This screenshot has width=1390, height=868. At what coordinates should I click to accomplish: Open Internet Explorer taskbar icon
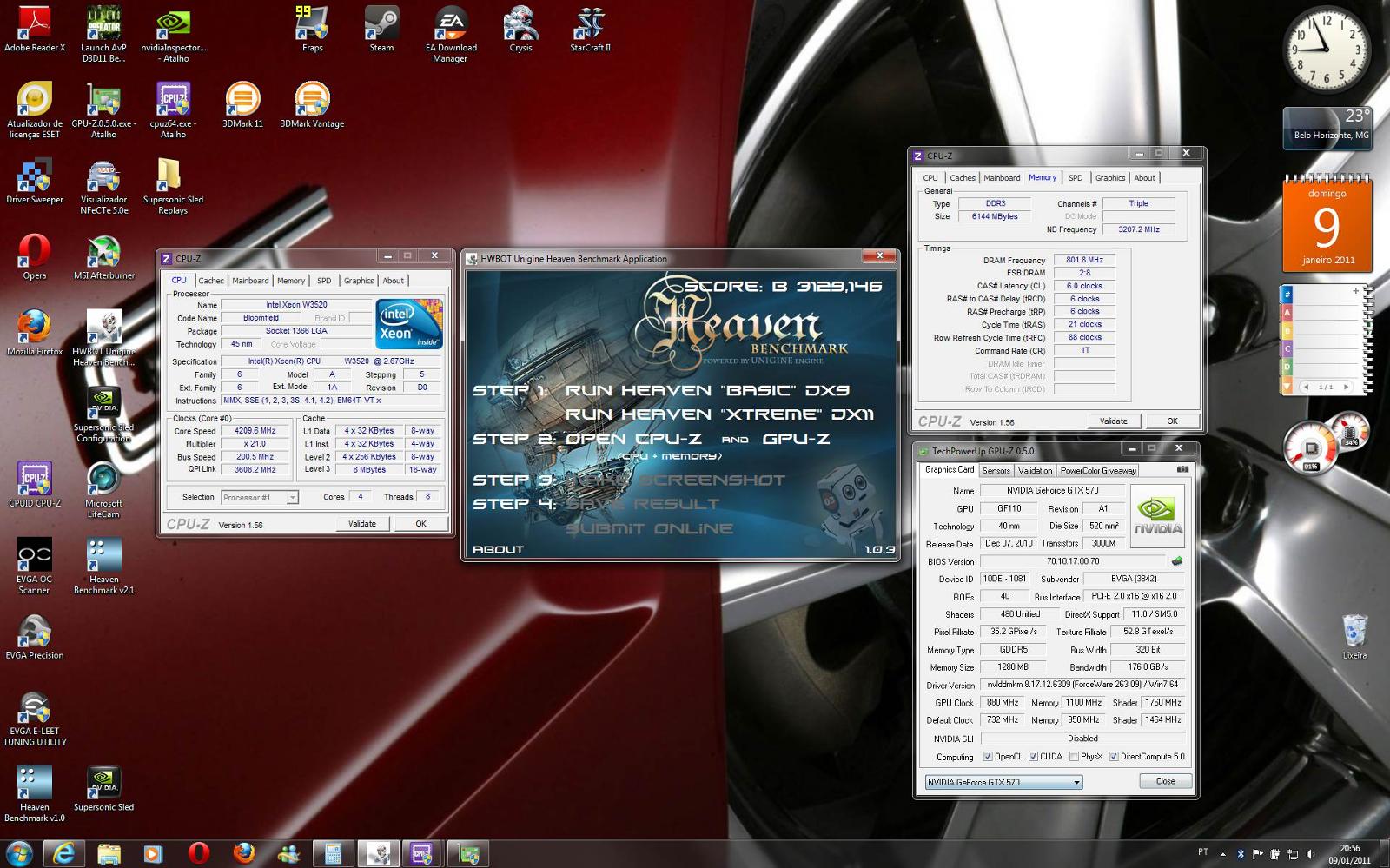[63, 854]
